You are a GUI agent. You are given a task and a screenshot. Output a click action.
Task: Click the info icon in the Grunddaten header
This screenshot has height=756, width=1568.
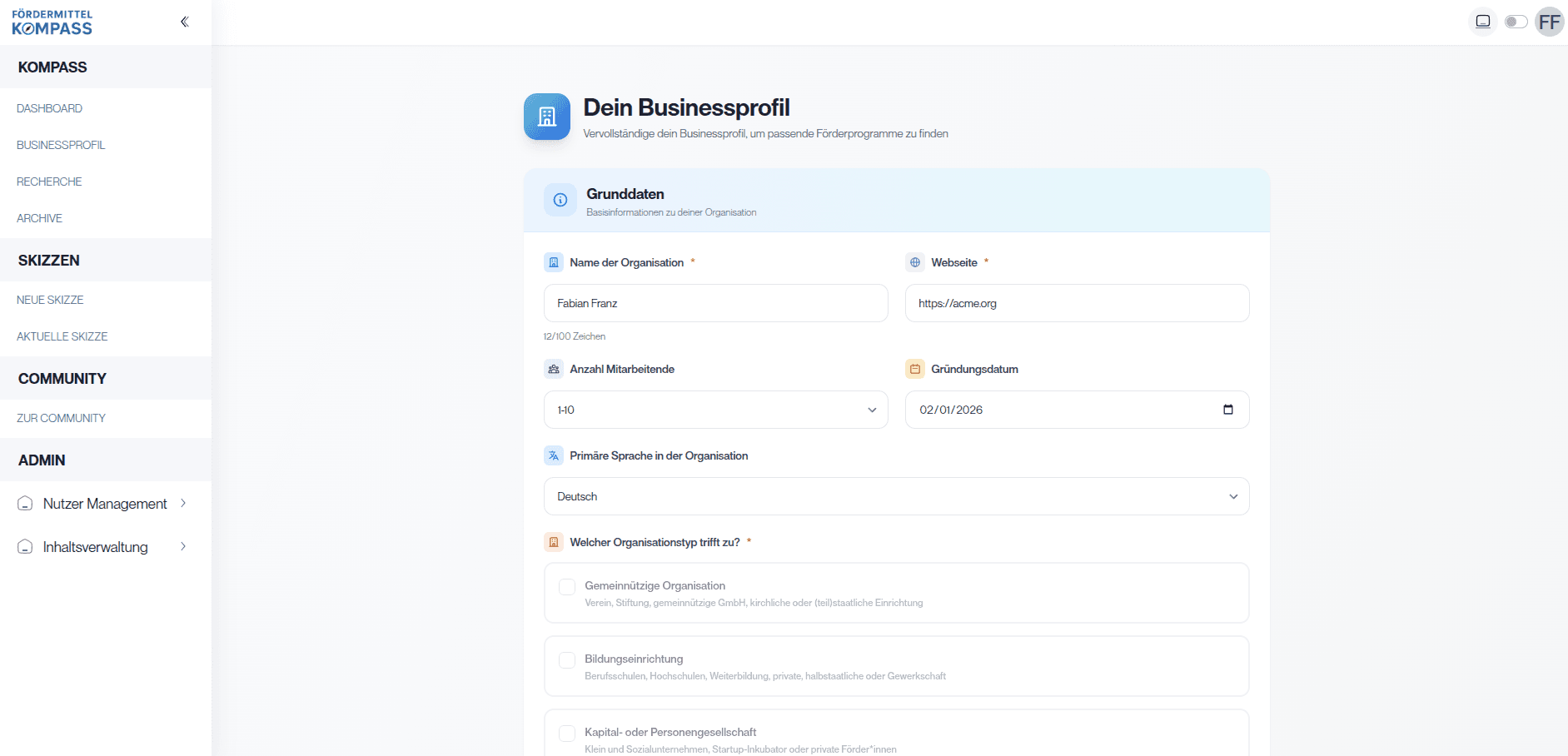coord(560,200)
